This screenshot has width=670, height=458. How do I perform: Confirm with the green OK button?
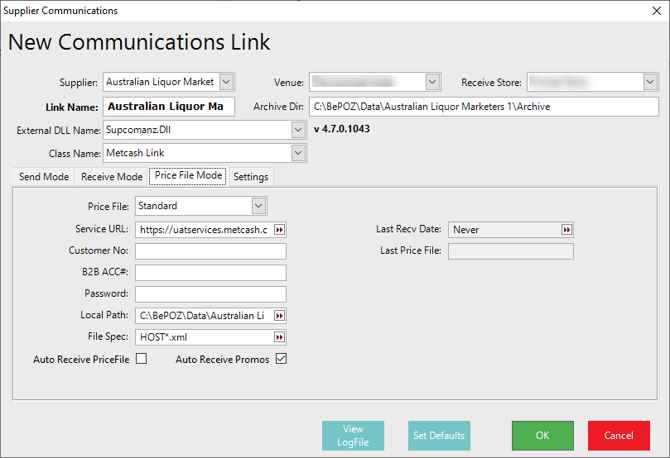coord(542,435)
